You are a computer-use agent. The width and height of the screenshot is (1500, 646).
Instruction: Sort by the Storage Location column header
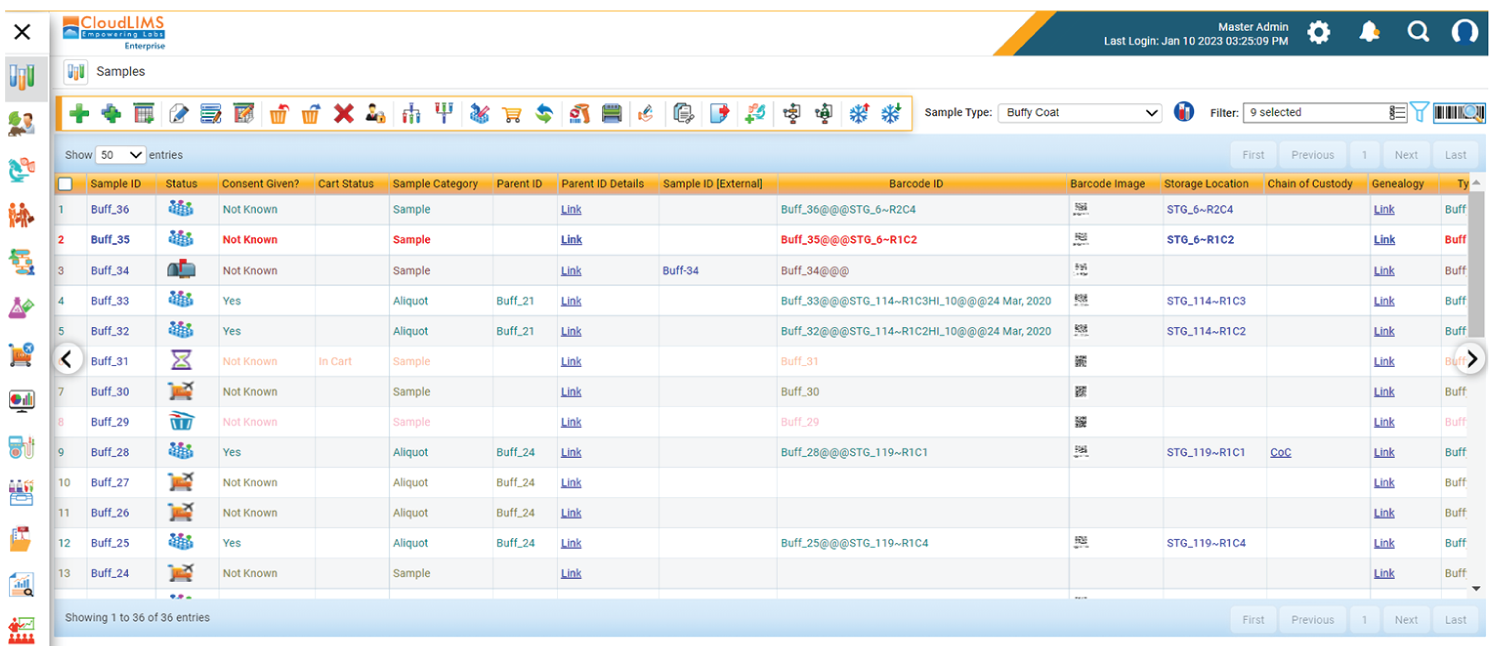pyautogui.click(x=1206, y=184)
